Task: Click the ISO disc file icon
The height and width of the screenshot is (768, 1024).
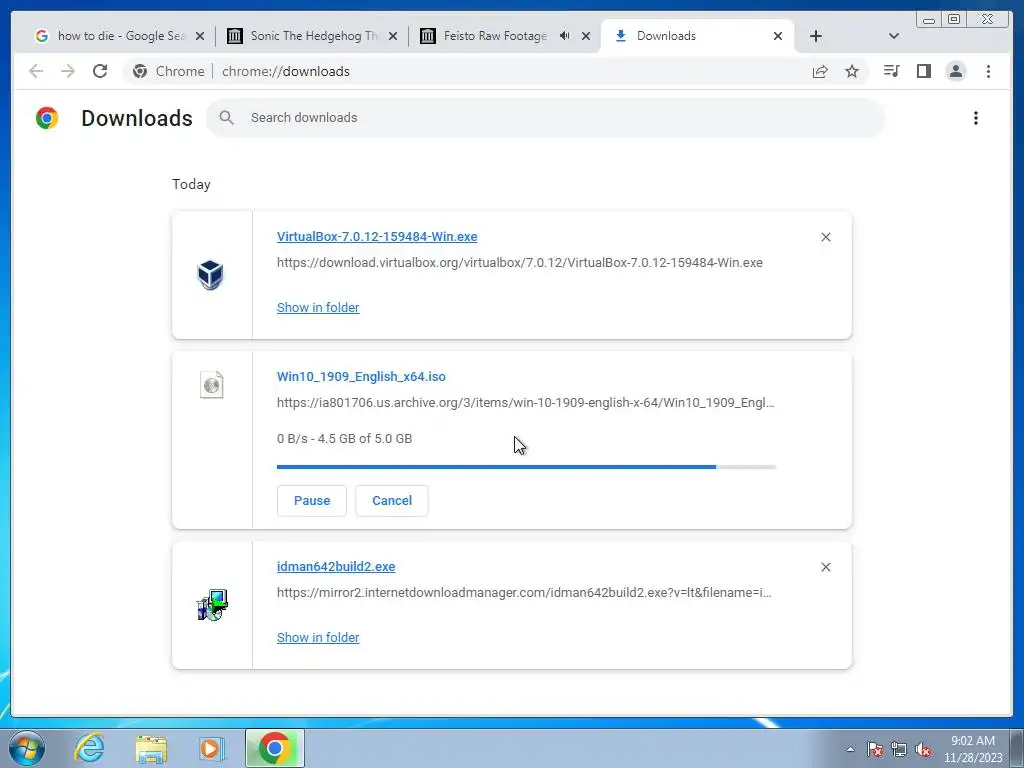Action: [212, 385]
